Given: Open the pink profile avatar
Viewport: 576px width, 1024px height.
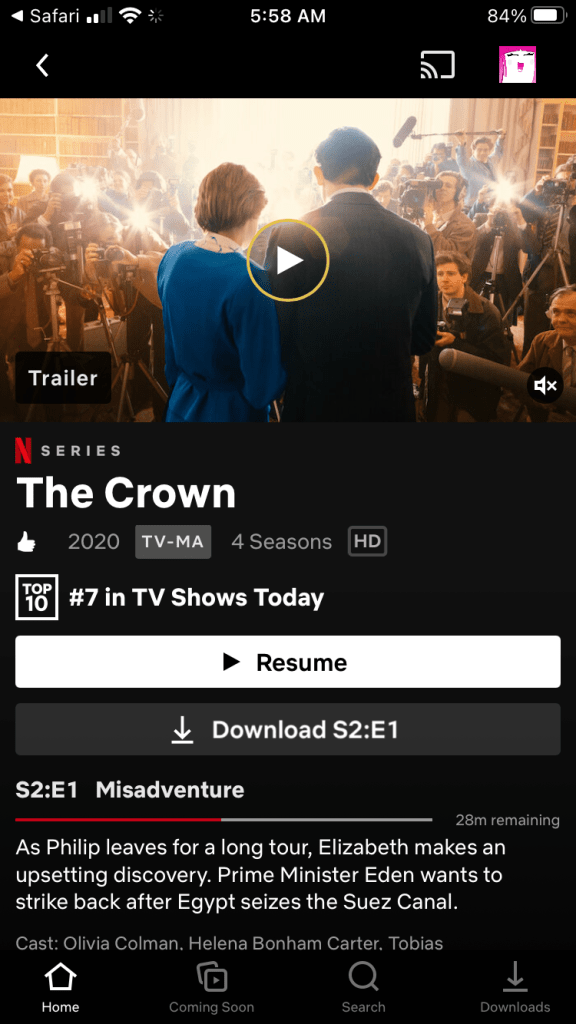Looking at the screenshot, I should point(517,65).
